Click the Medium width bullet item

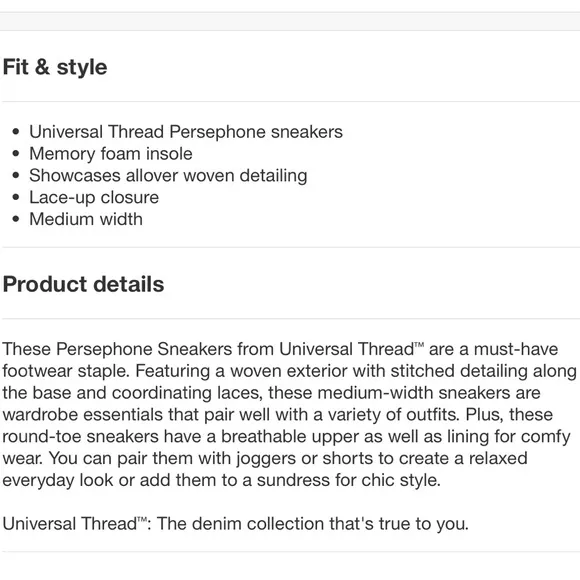(86, 219)
